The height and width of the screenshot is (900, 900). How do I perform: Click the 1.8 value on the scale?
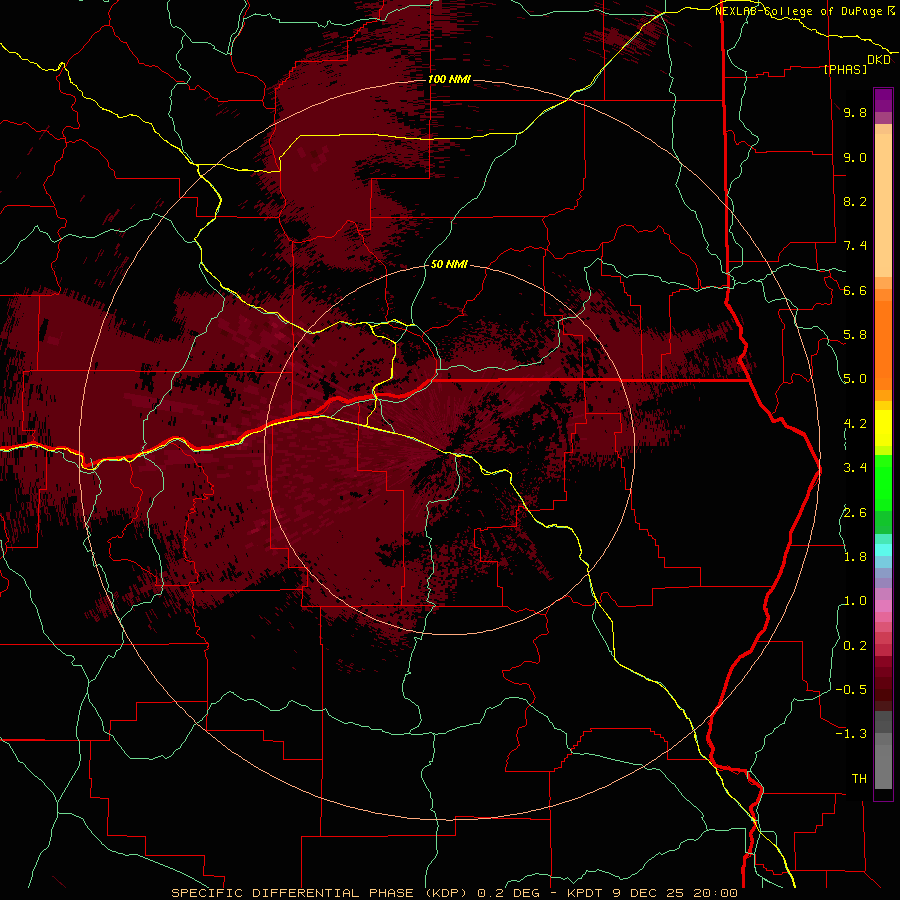click(855, 557)
